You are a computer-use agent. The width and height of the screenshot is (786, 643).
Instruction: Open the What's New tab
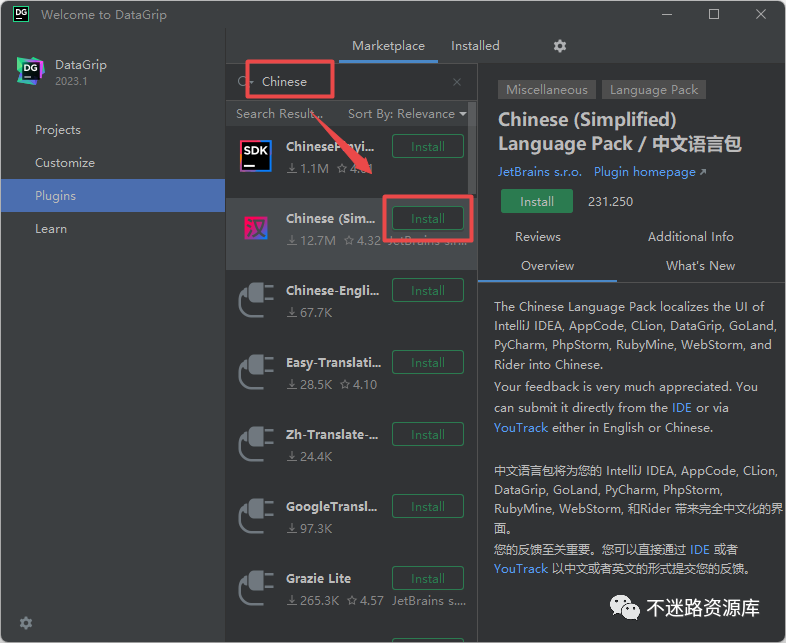tap(700, 266)
